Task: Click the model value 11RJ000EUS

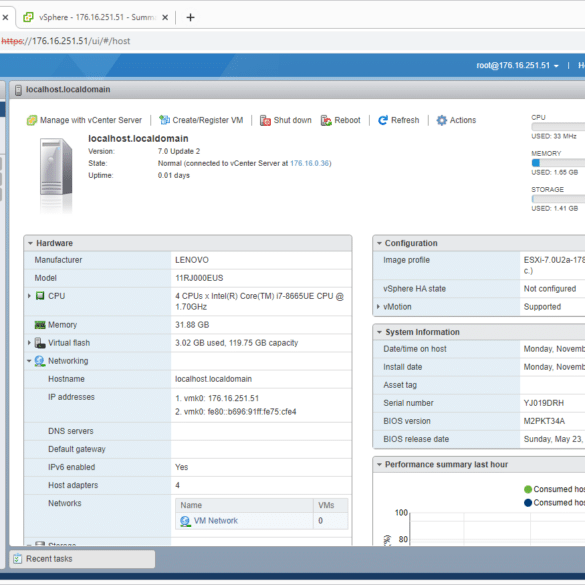Action: tap(199, 278)
